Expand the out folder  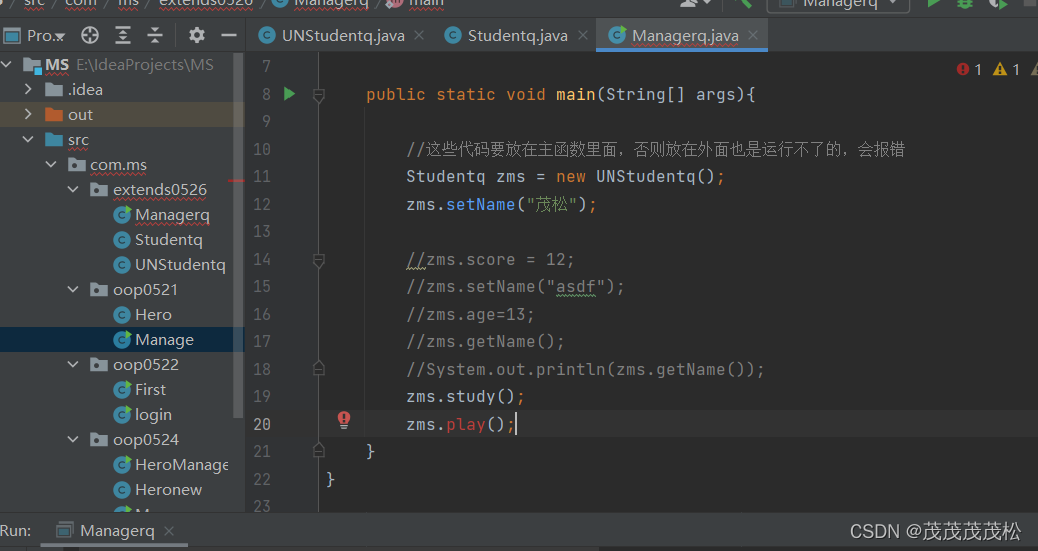pos(28,114)
